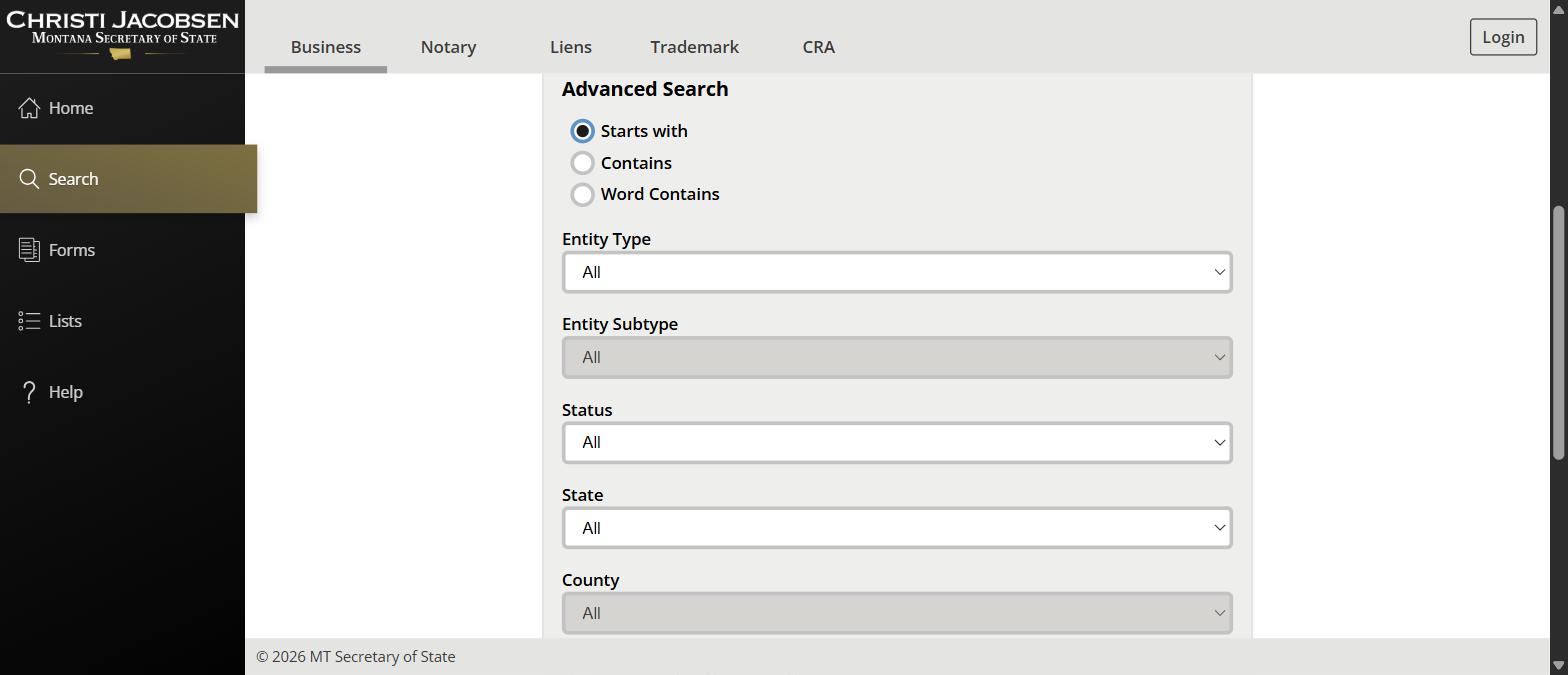This screenshot has width=1568, height=675.
Task: Click the Search magnifier icon in sidebar
Action: point(29,179)
